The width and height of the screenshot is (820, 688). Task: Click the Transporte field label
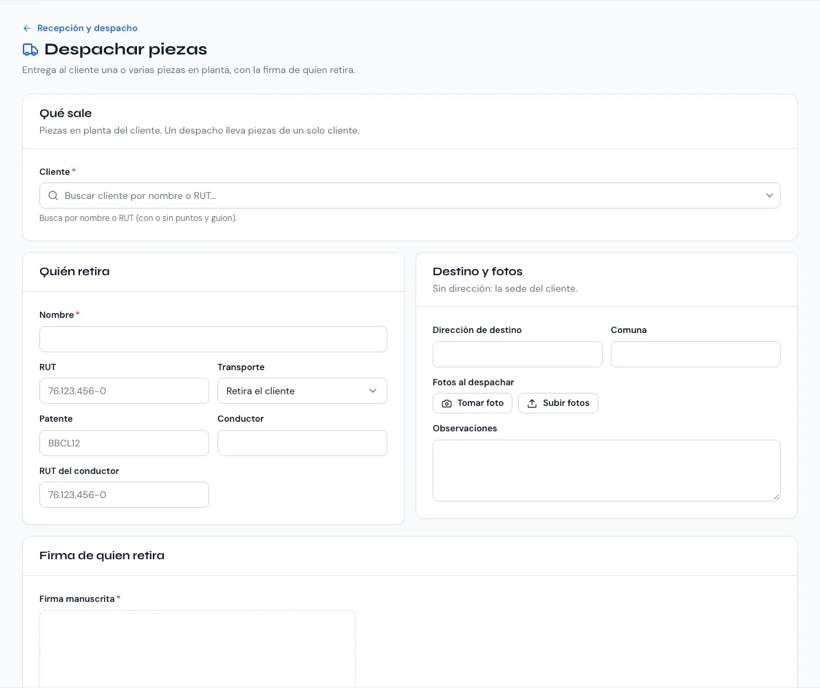[241, 367]
